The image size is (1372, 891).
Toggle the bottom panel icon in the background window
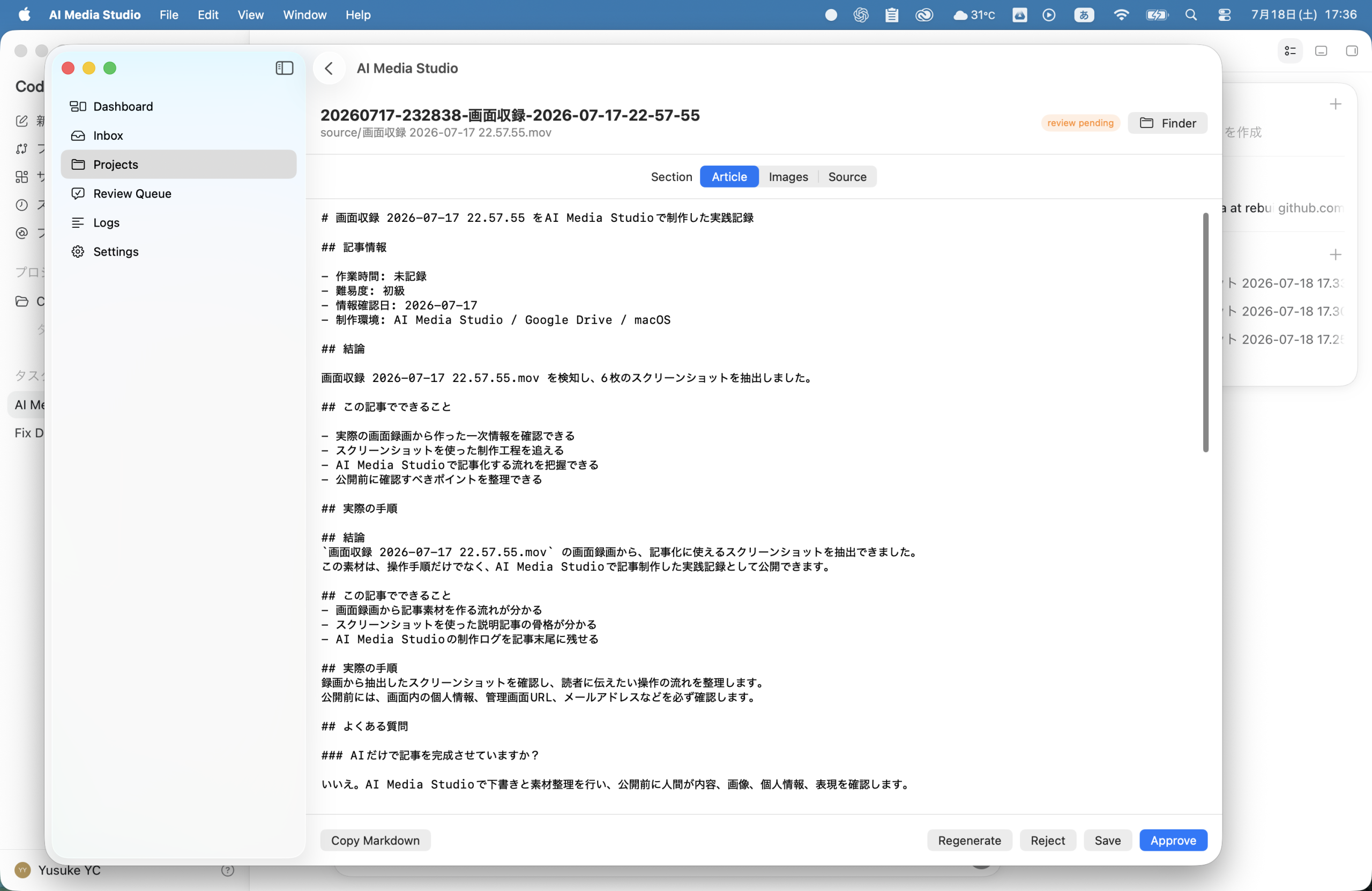coord(1321,51)
